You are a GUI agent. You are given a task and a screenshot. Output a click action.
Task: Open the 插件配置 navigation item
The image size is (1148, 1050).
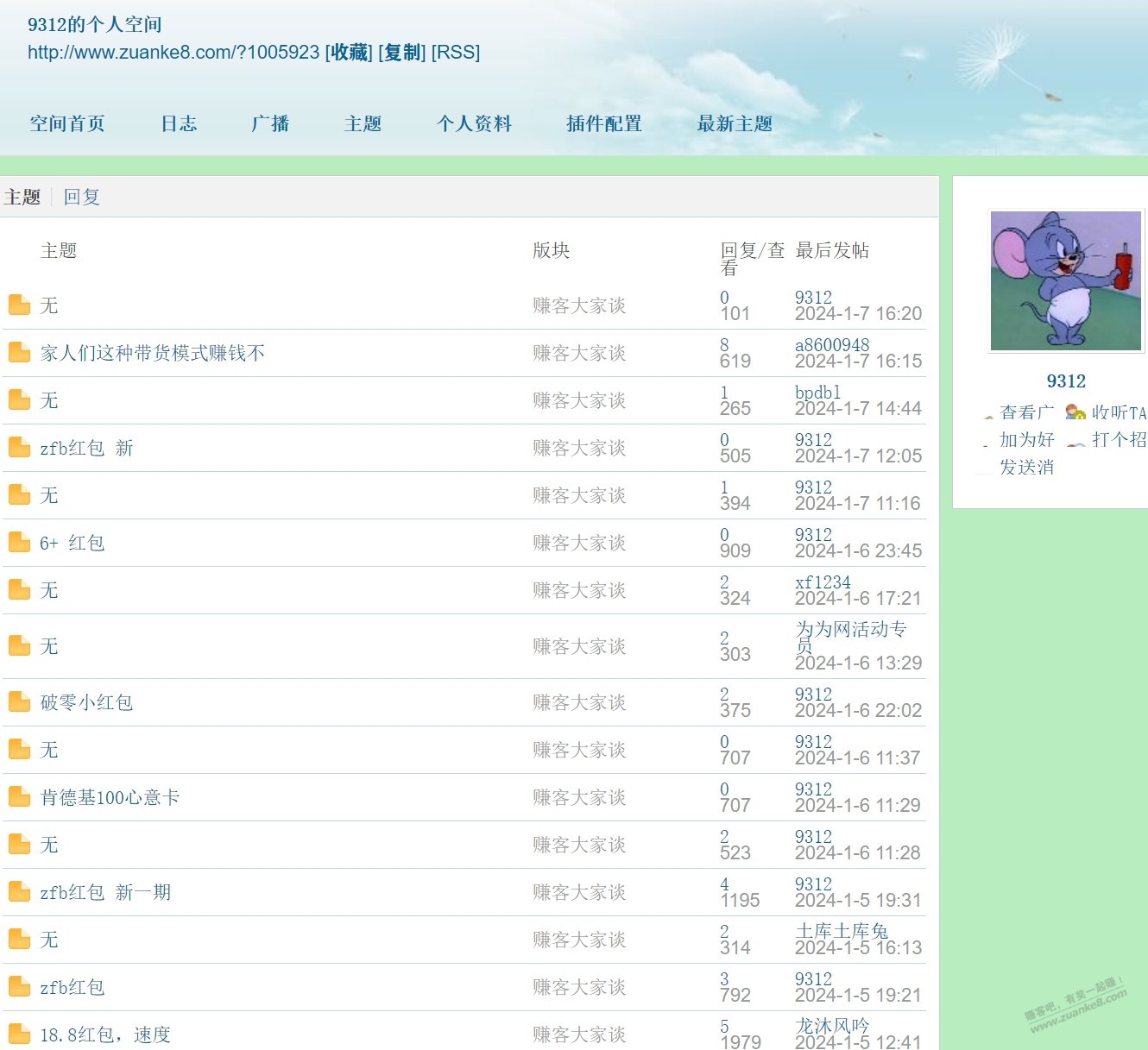point(604,123)
